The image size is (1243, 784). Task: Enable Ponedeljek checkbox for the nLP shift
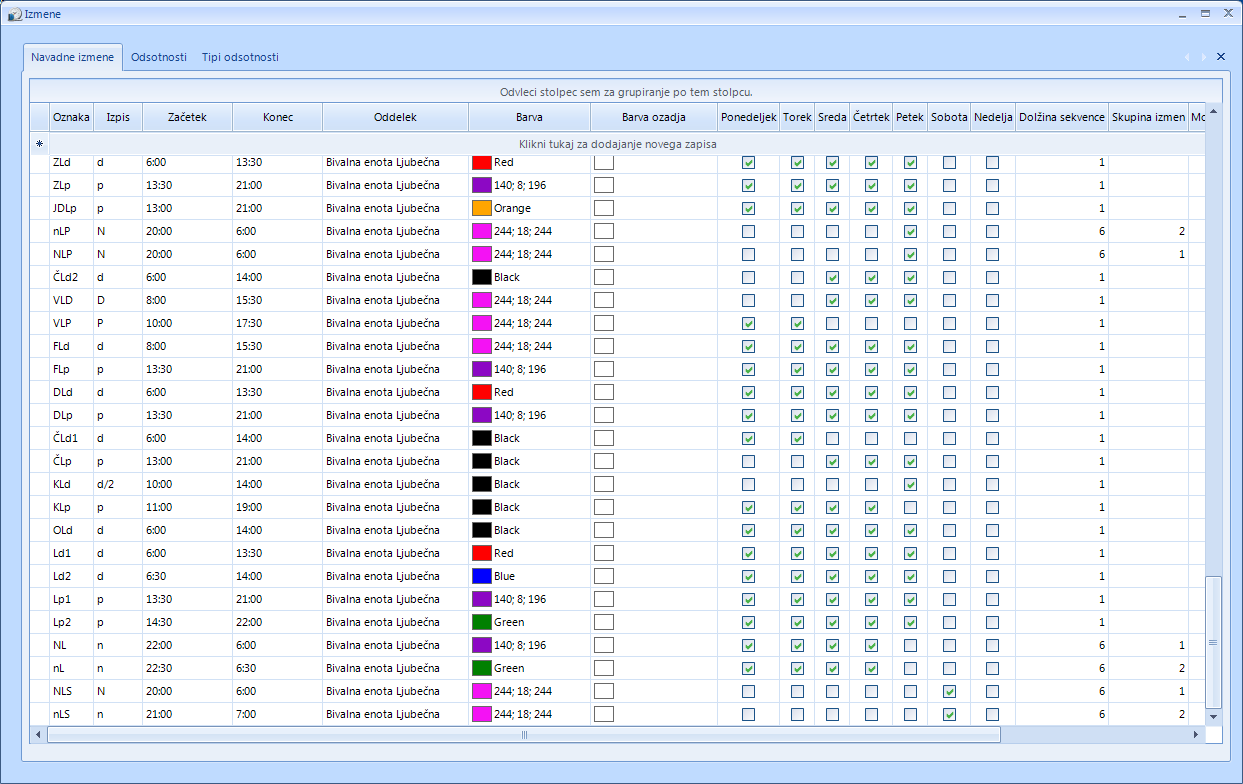pyautogui.click(x=749, y=231)
